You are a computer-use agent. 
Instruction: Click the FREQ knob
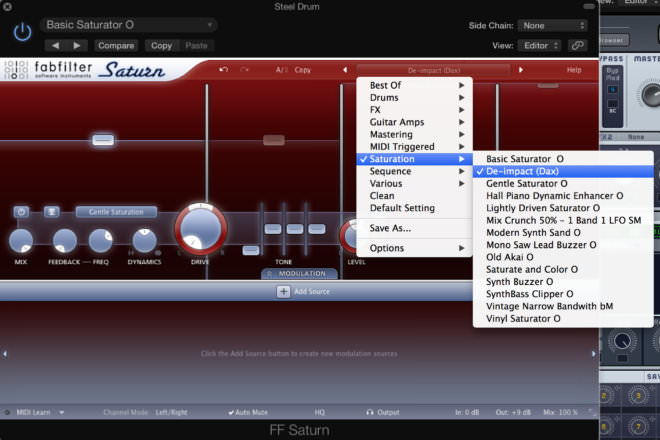[x=101, y=241]
